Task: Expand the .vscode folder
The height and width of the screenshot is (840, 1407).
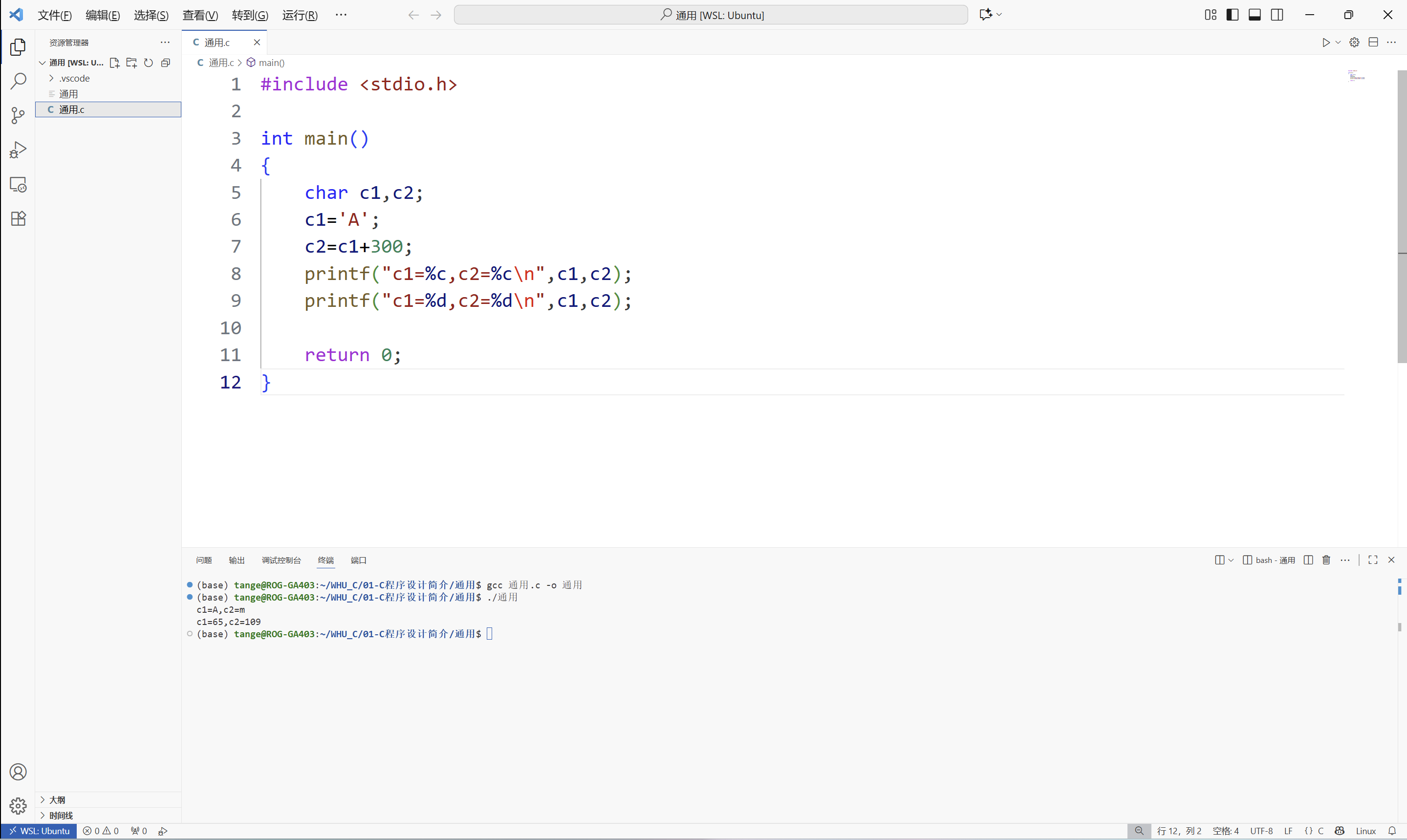Action: coord(74,78)
